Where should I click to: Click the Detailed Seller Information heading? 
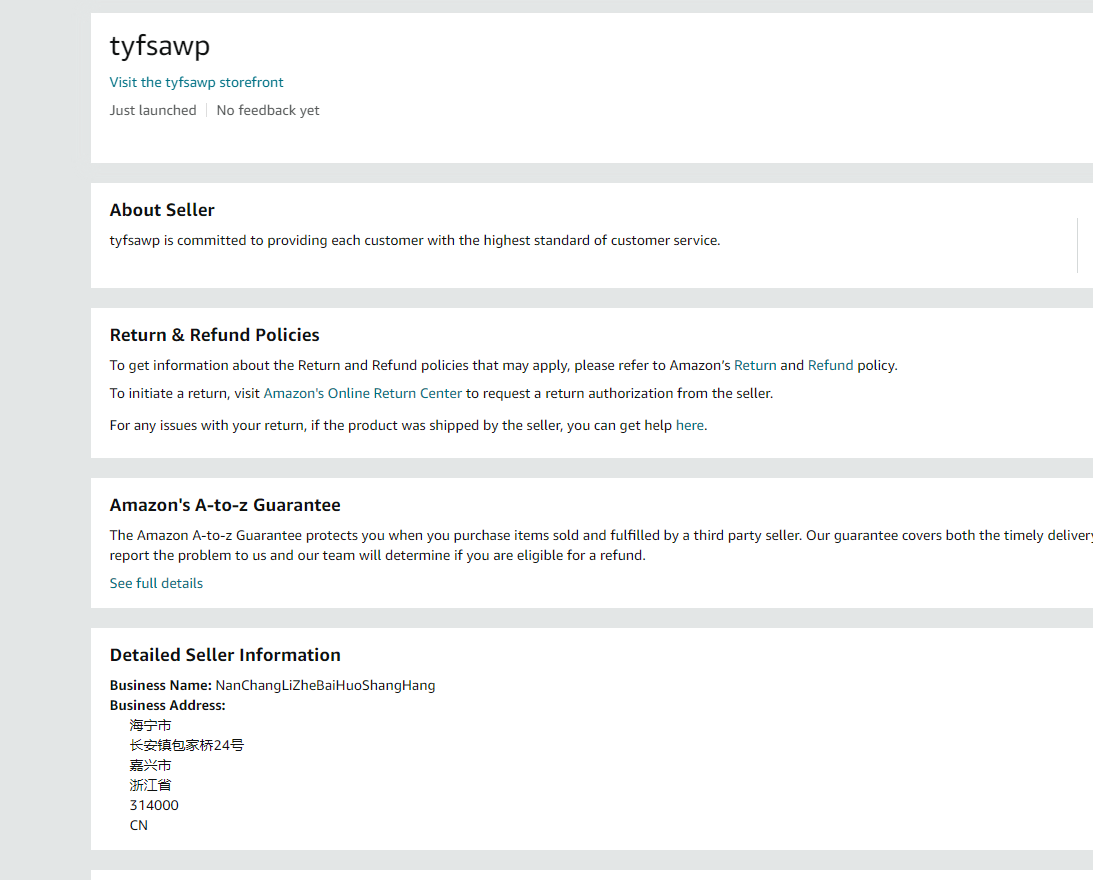[x=225, y=655]
